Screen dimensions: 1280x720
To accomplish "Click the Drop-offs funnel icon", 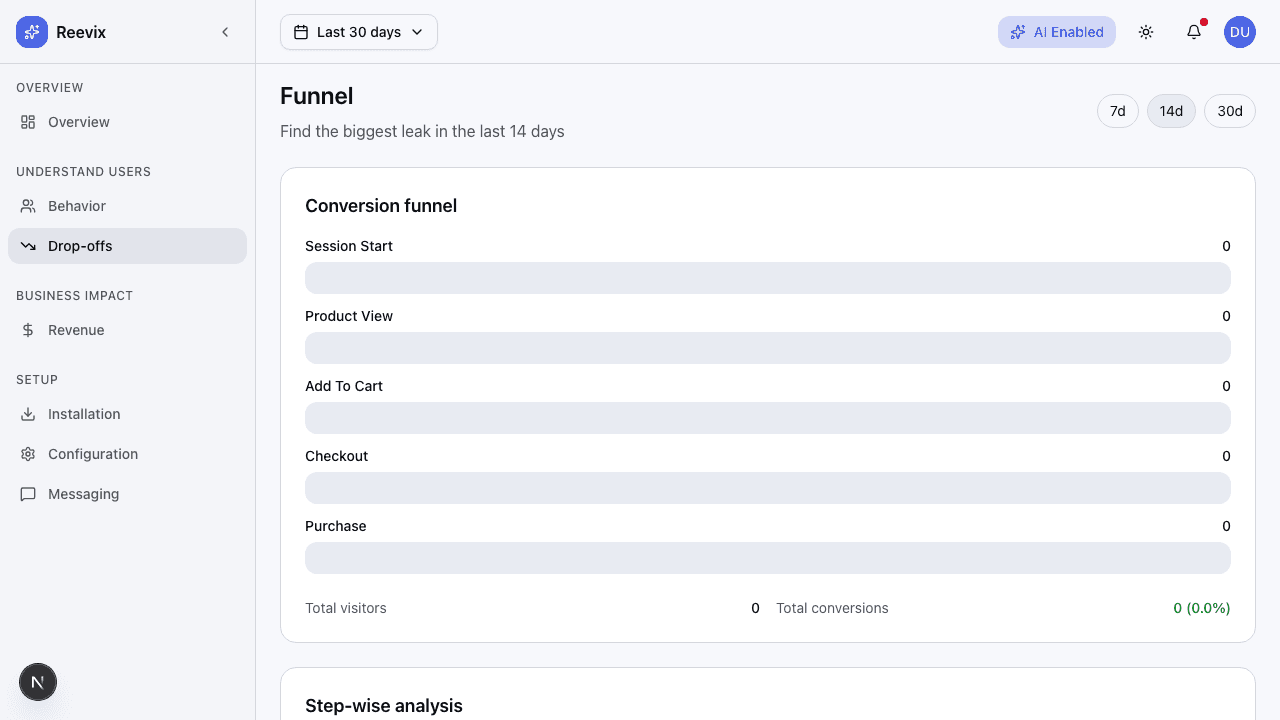I will 28,246.
